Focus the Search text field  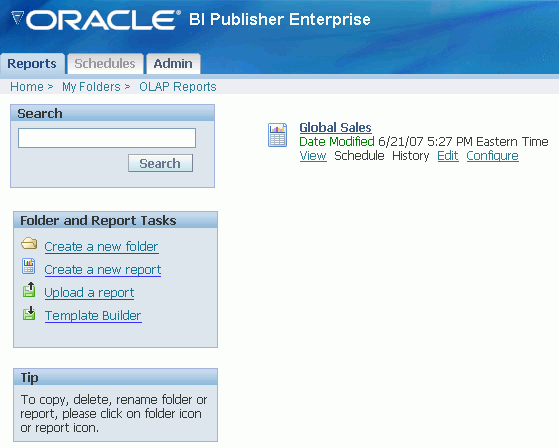tap(107, 138)
